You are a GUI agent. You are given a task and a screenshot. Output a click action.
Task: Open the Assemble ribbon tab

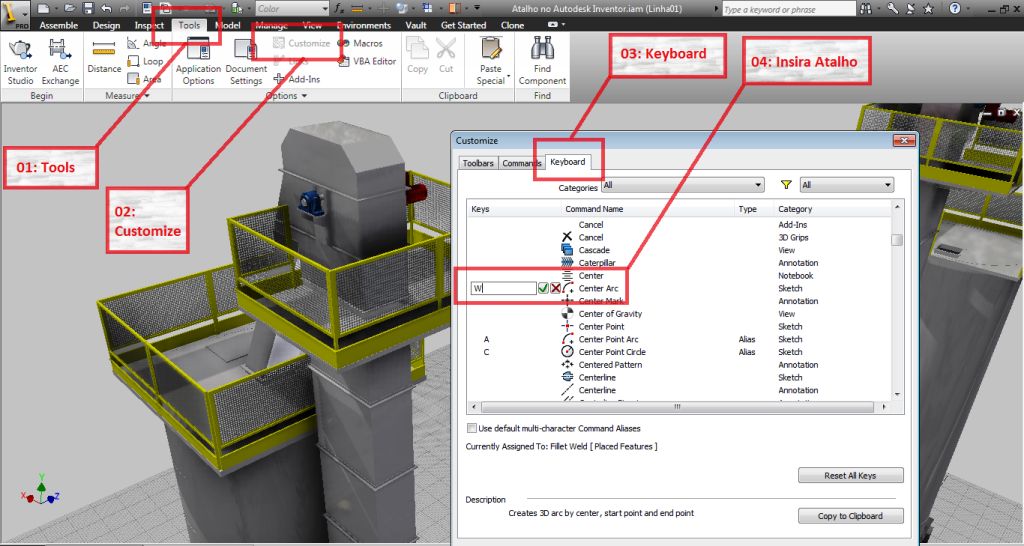58,25
